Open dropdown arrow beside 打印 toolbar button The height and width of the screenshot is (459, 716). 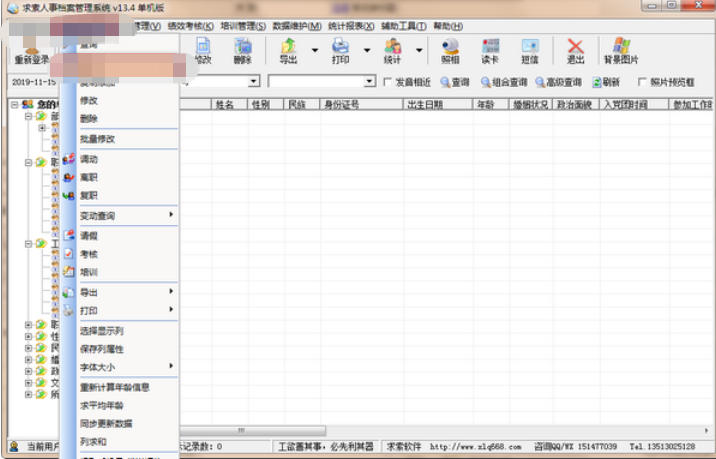point(367,49)
